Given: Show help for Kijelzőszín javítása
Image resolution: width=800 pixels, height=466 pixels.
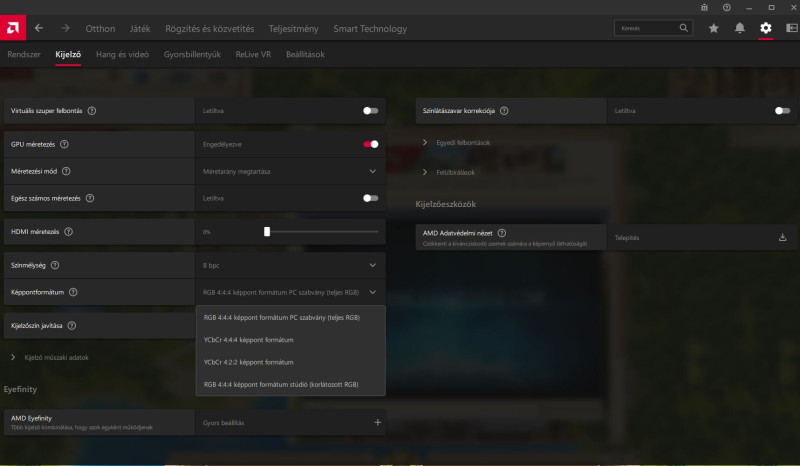Looking at the screenshot, I should [x=72, y=326].
